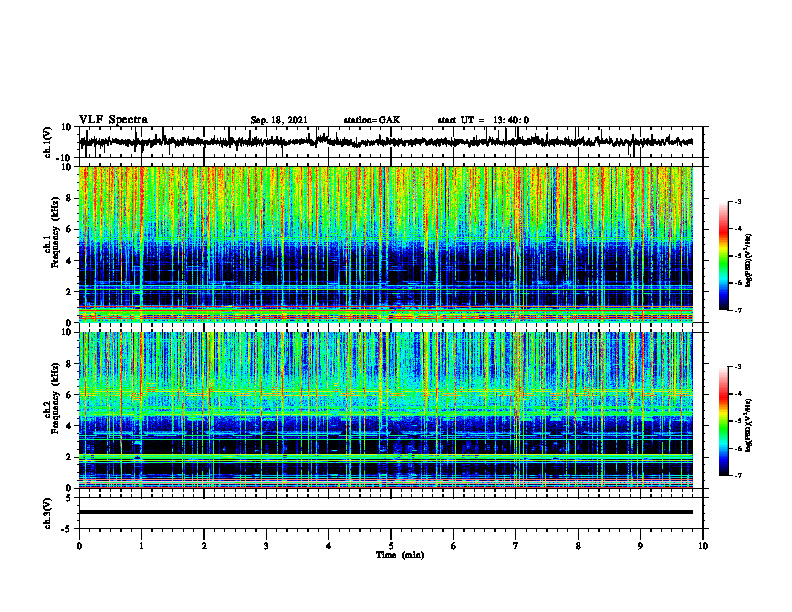
Task: Select the date text "Sep. 18, 2021"
Action: coord(279,120)
